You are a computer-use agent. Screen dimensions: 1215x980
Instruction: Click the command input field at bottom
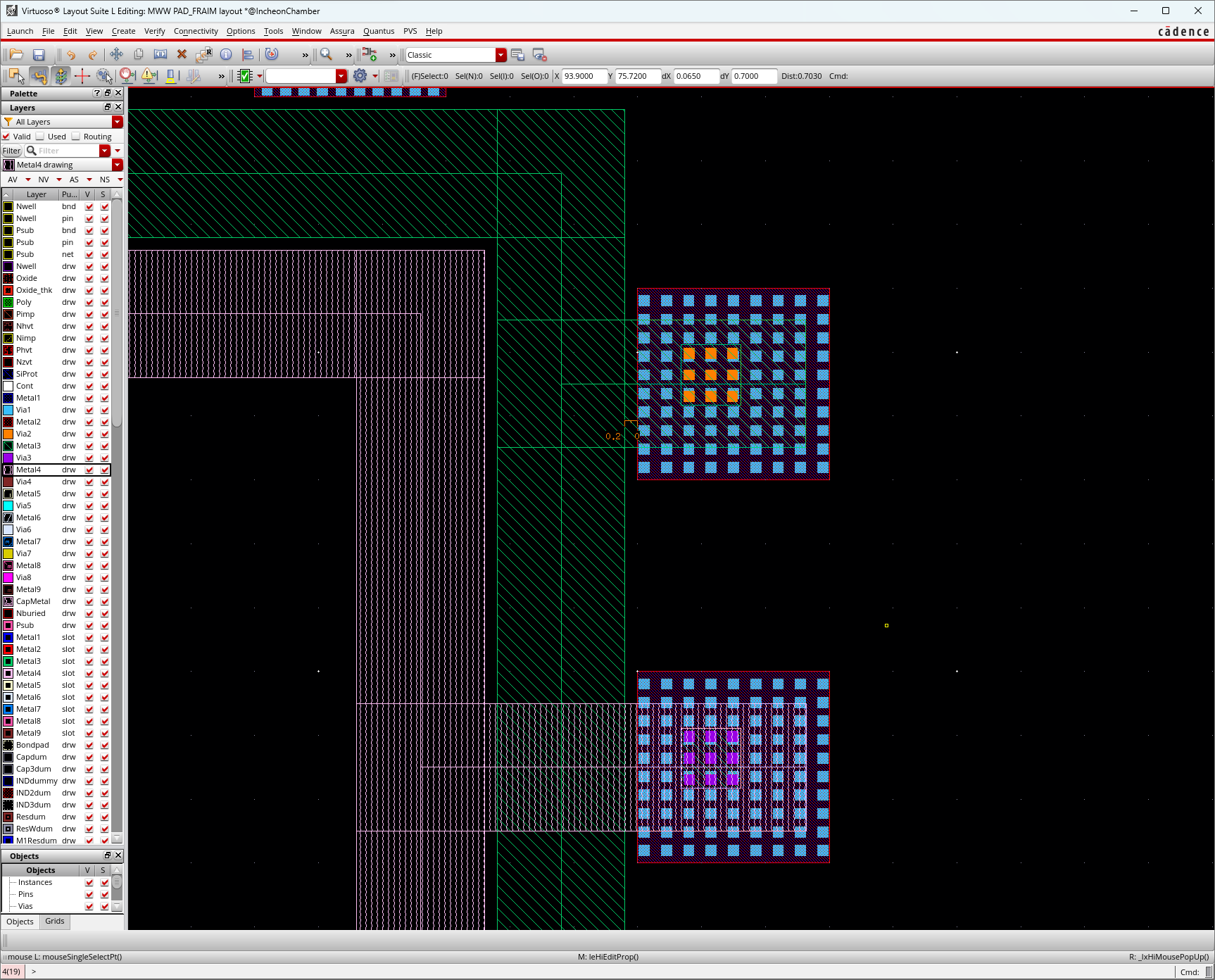(x=598, y=972)
